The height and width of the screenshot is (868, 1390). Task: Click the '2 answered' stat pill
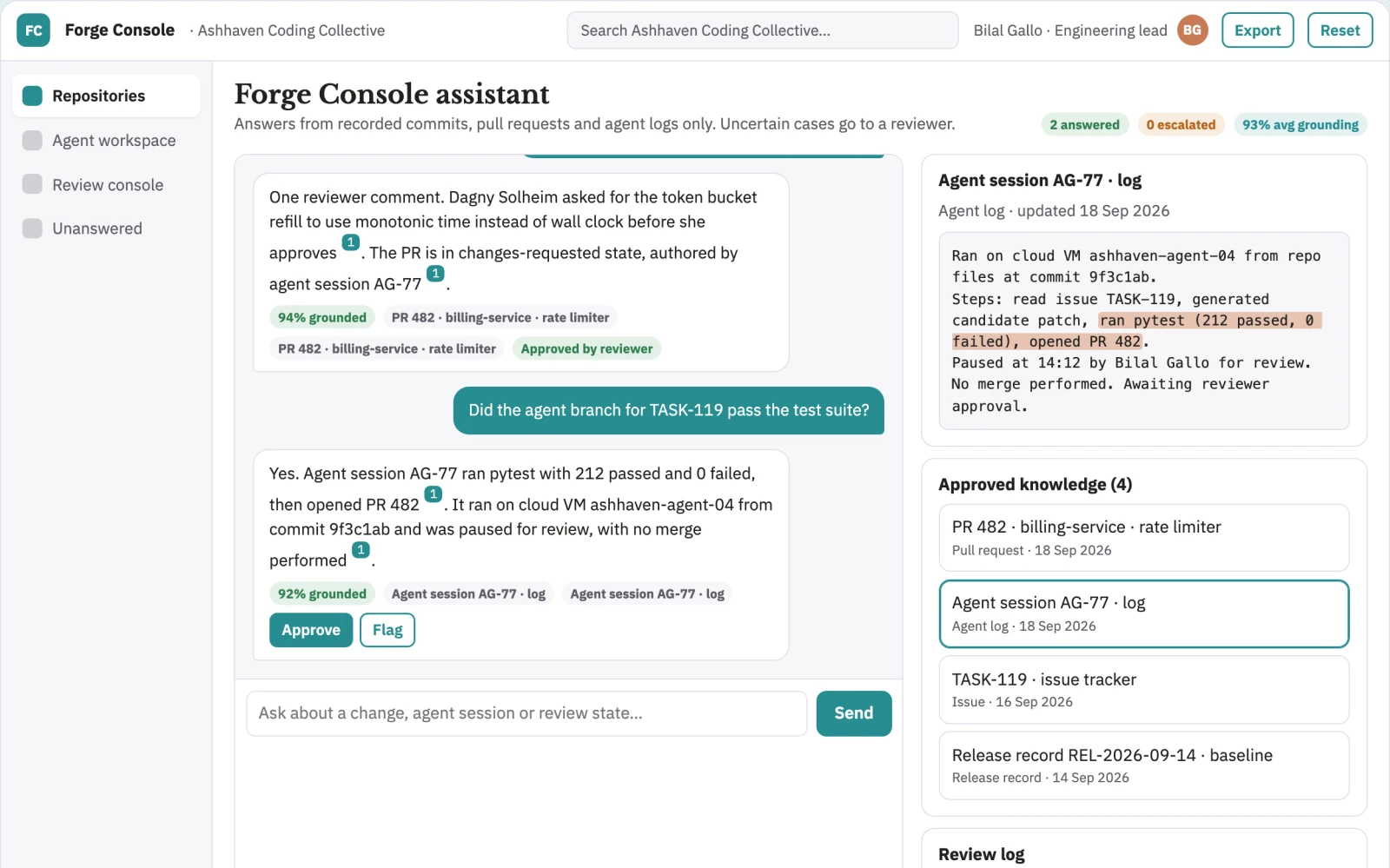click(x=1084, y=125)
